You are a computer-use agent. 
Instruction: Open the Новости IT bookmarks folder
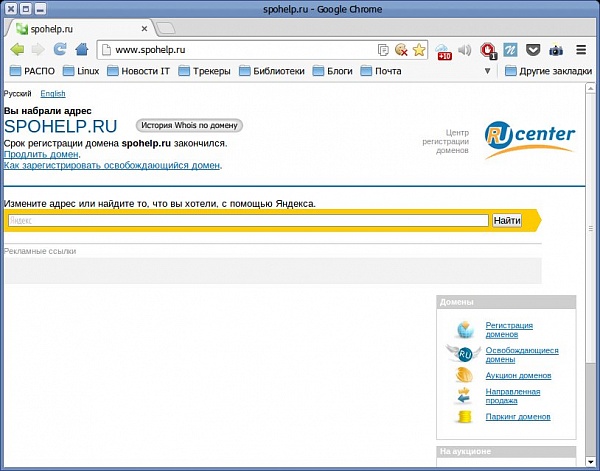click(x=138, y=71)
